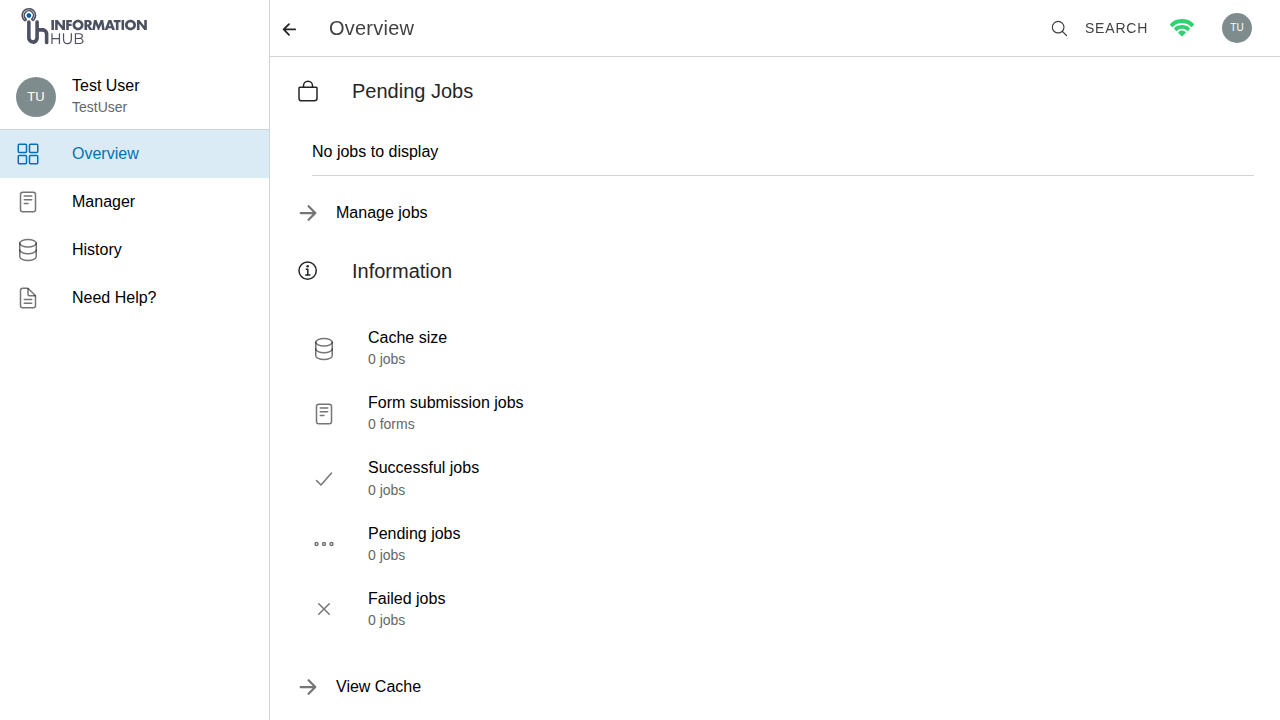The width and height of the screenshot is (1280, 720).
Task: Click the Need Help document icon
Action: (x=28, y=298)
